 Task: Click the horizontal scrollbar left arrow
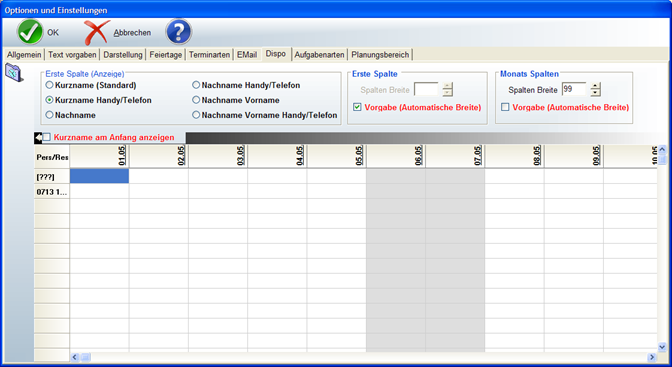point(75,357)
